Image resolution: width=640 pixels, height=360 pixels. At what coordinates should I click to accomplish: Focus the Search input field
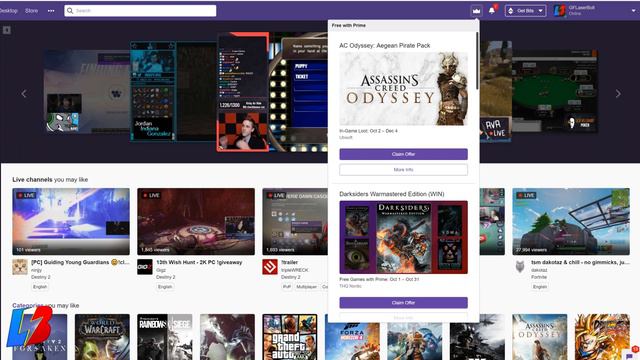(140, 11)
